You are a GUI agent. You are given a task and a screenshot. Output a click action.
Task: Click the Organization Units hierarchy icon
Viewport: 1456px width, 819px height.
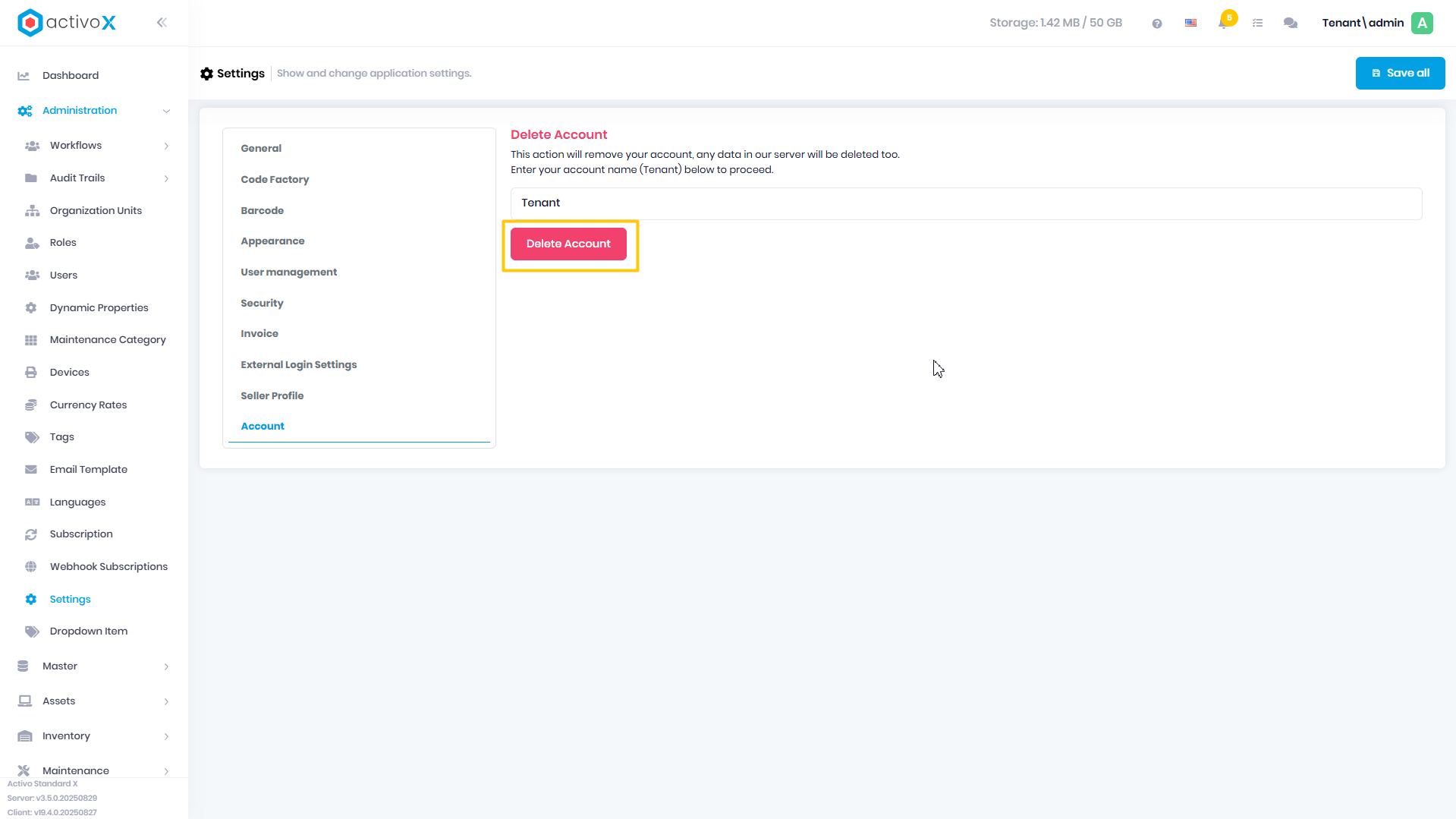pyautogui.click(x=32, y=211)
